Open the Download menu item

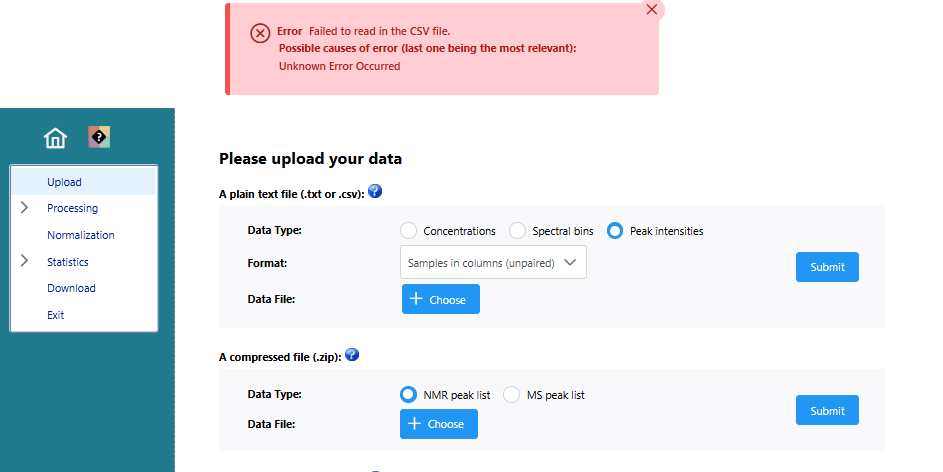click(71, 288)
